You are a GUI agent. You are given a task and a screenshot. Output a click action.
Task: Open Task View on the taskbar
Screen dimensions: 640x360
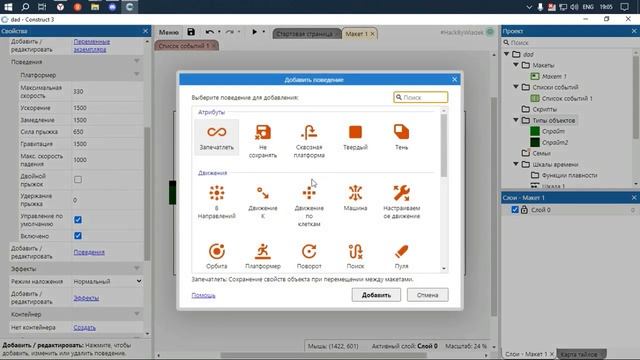click(x=42, y=7)
